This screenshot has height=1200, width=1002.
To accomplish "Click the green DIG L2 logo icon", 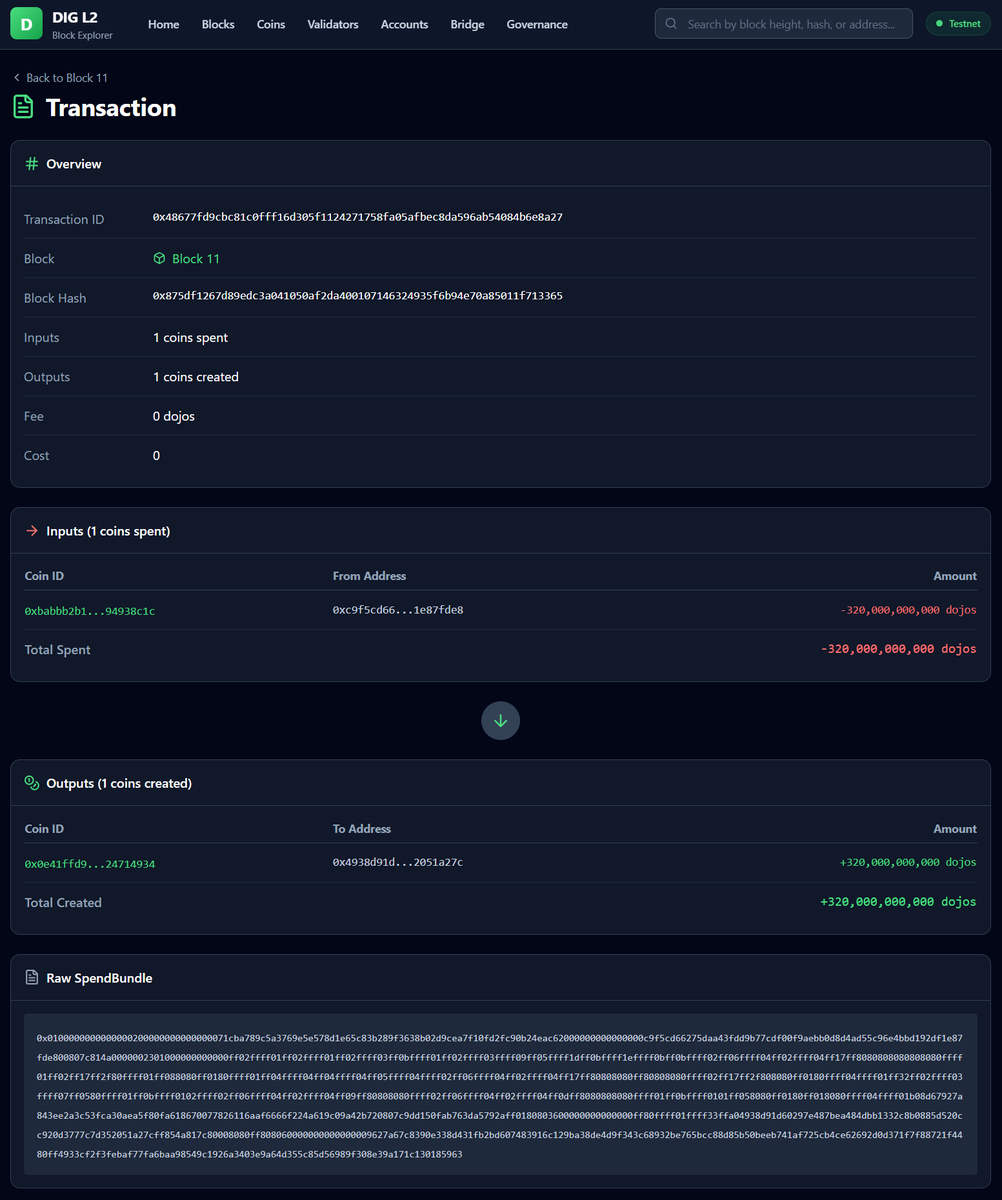I will click(26, 23).
